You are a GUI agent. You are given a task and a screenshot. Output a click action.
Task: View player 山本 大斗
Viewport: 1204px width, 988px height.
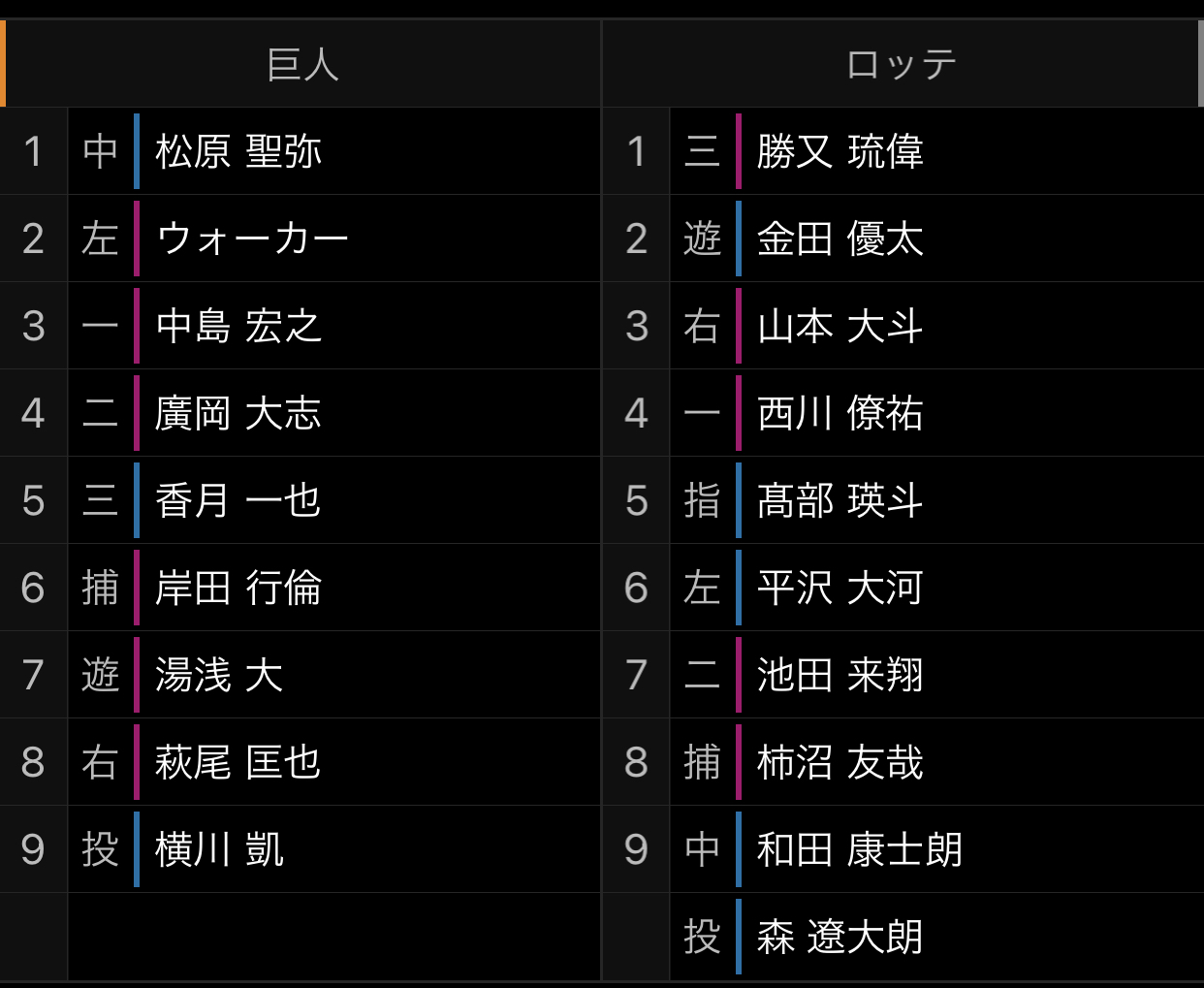pyautogui.click(x=840, y=326)
